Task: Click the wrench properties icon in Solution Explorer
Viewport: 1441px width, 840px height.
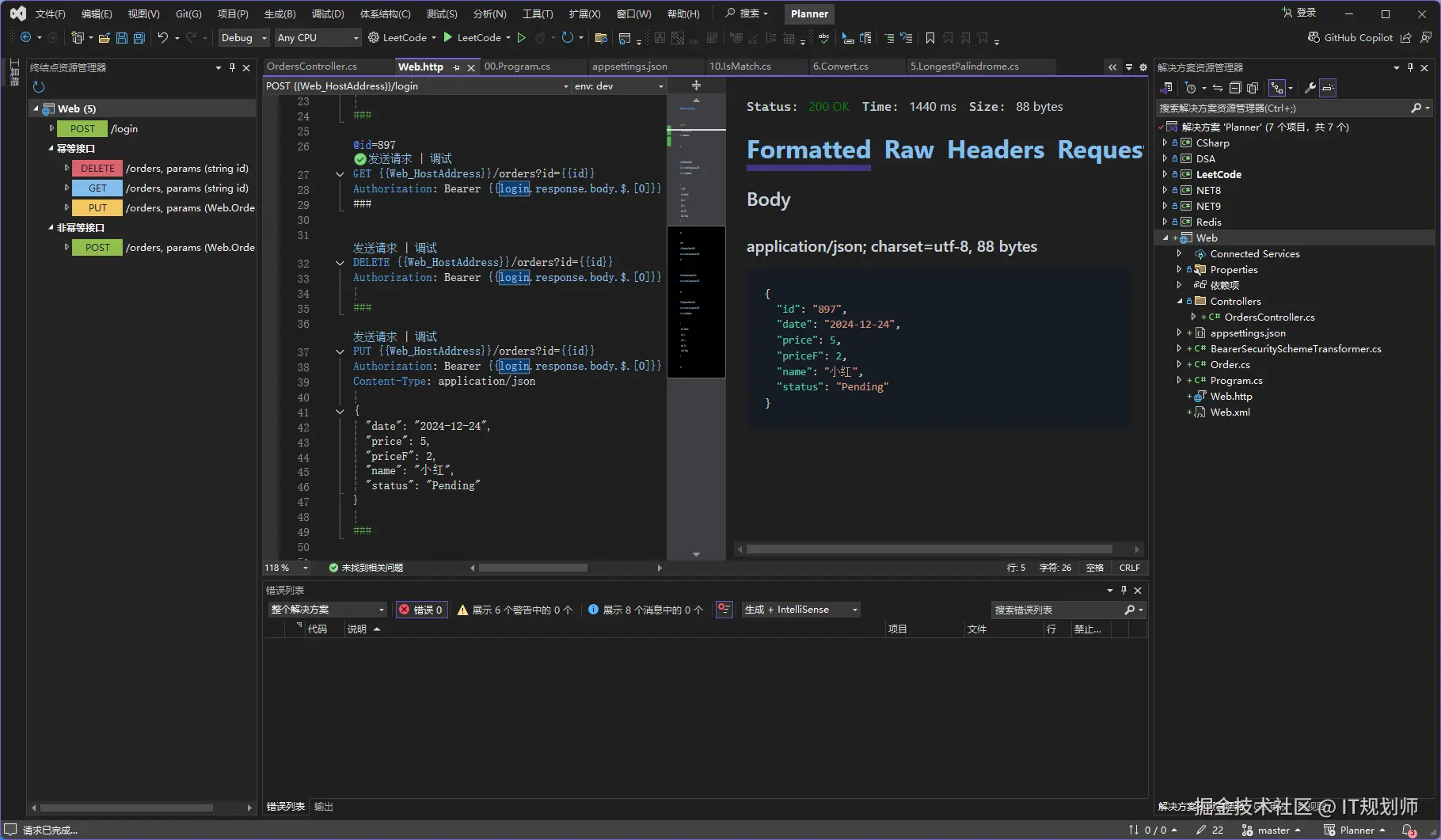Action: (x=1310, y=88)
